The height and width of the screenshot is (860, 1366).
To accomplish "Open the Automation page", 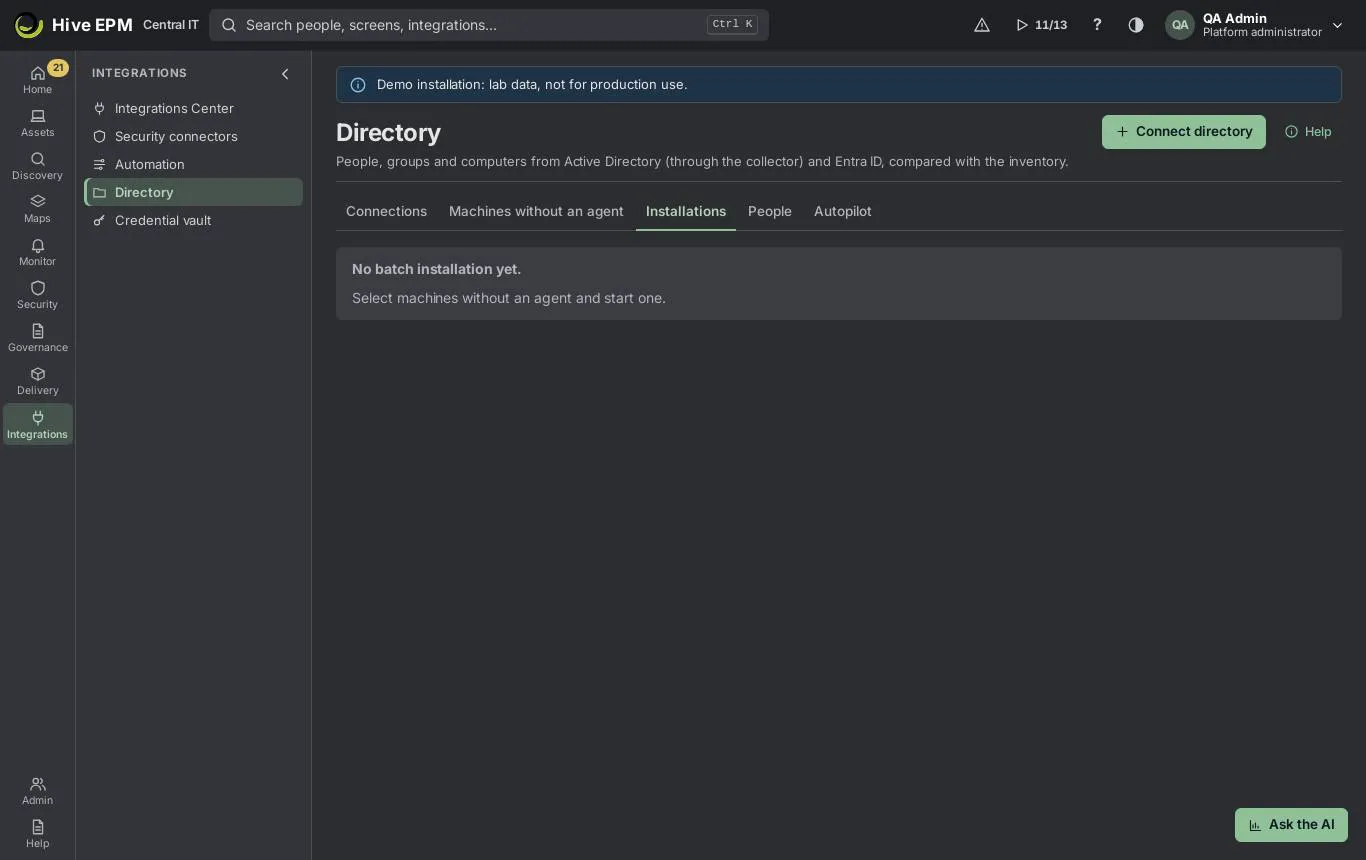I will tap(193, 164).
